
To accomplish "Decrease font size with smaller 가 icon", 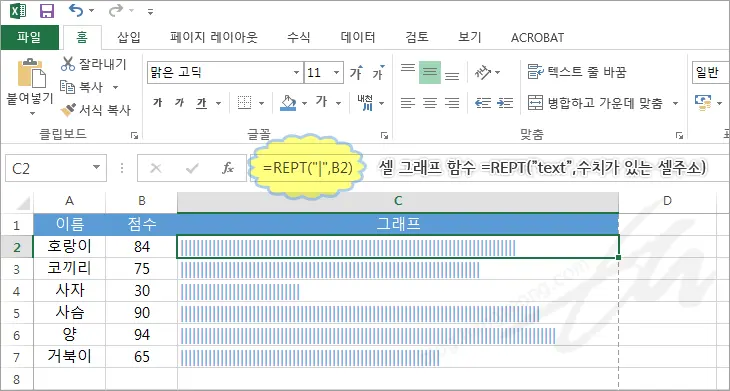I will click(379, 73).
